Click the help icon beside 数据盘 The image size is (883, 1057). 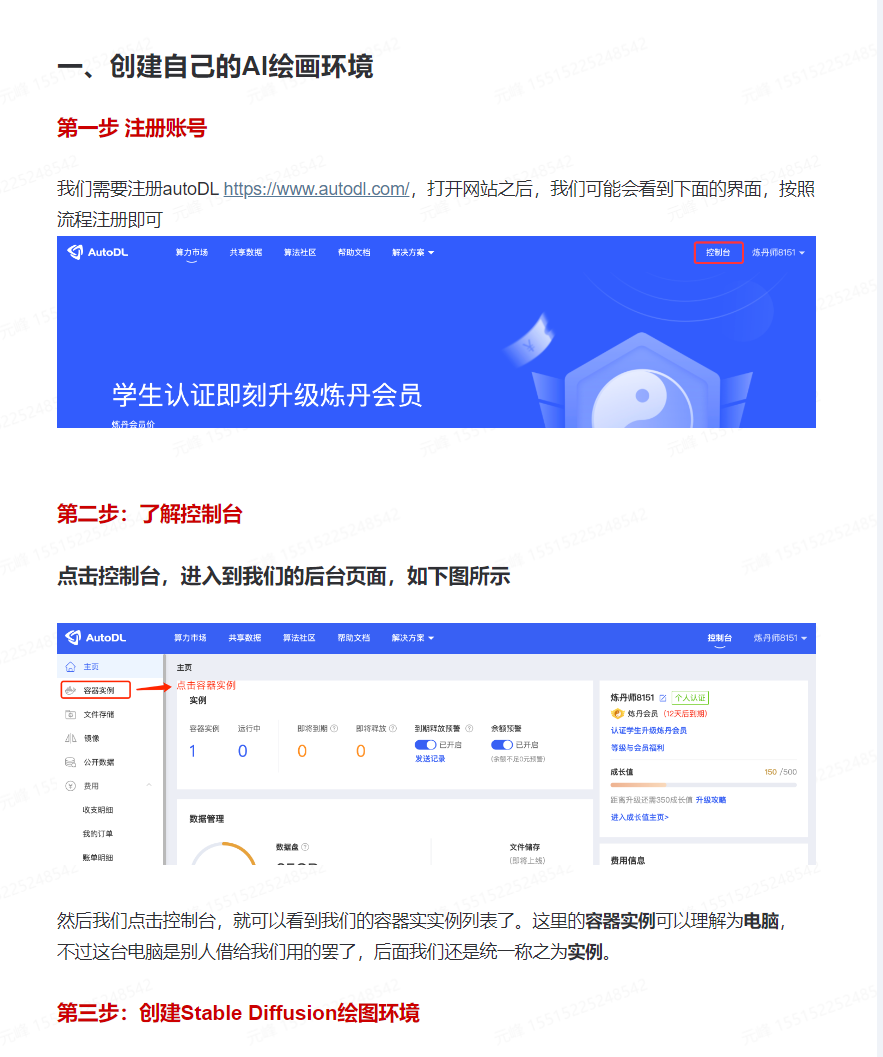[305, 847]
